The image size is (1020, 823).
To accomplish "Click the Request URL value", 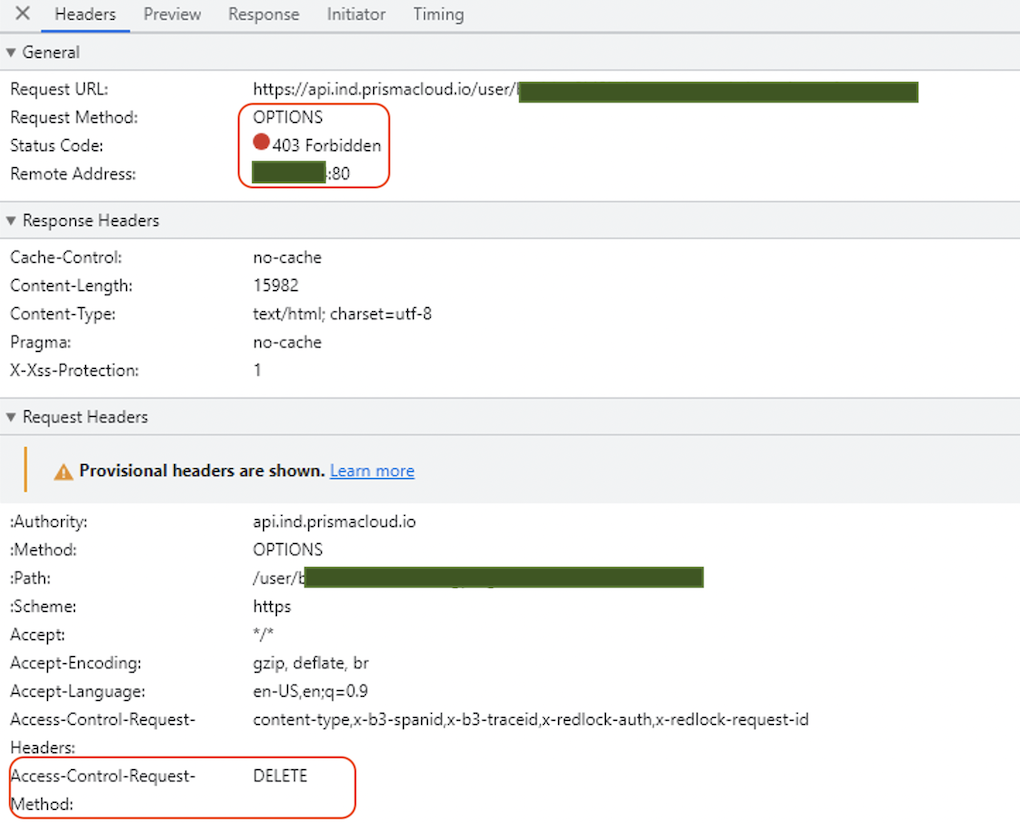I will point(390,89).
